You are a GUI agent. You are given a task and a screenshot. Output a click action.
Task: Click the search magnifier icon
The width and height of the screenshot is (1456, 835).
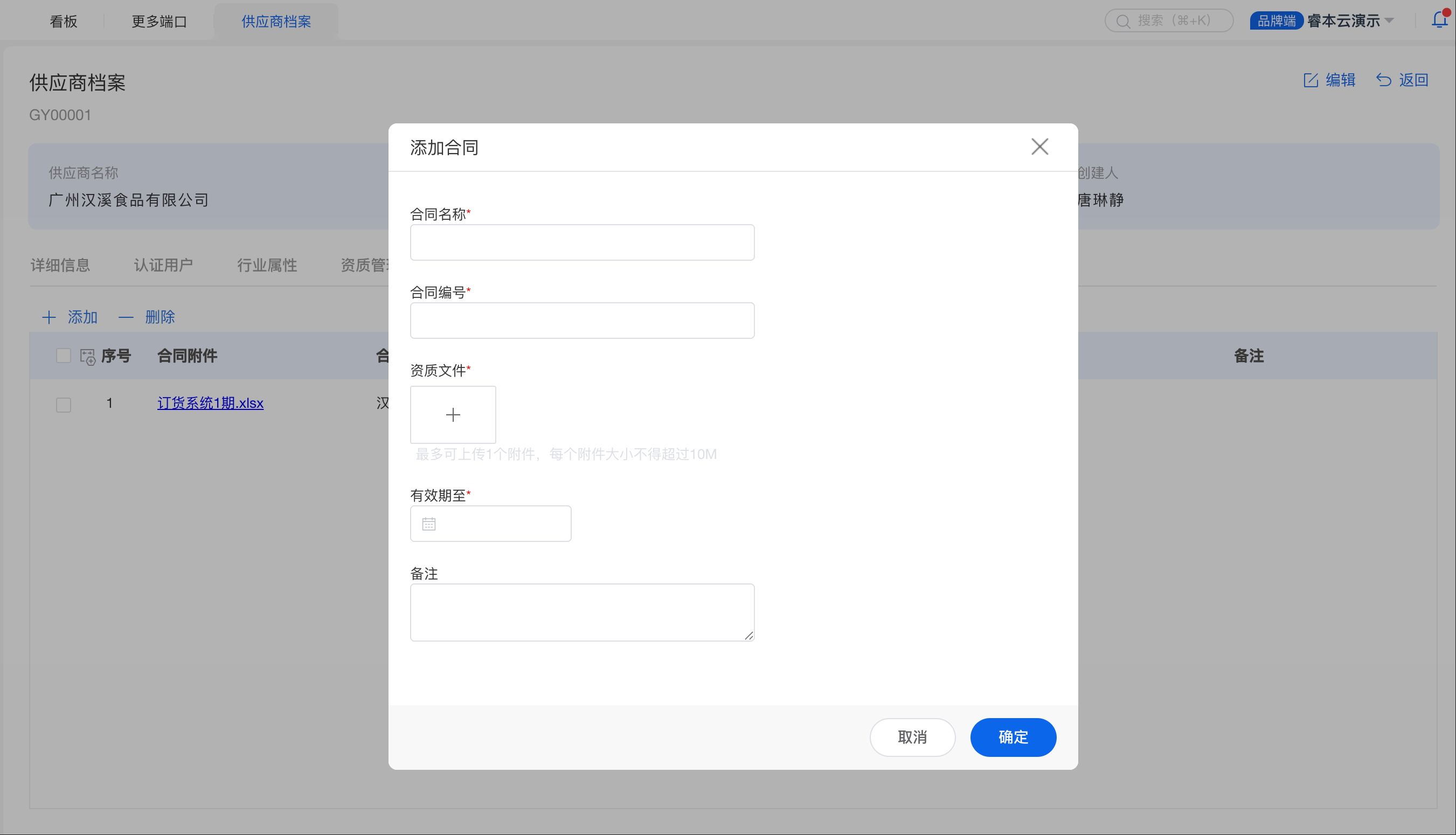point(1123,21)
